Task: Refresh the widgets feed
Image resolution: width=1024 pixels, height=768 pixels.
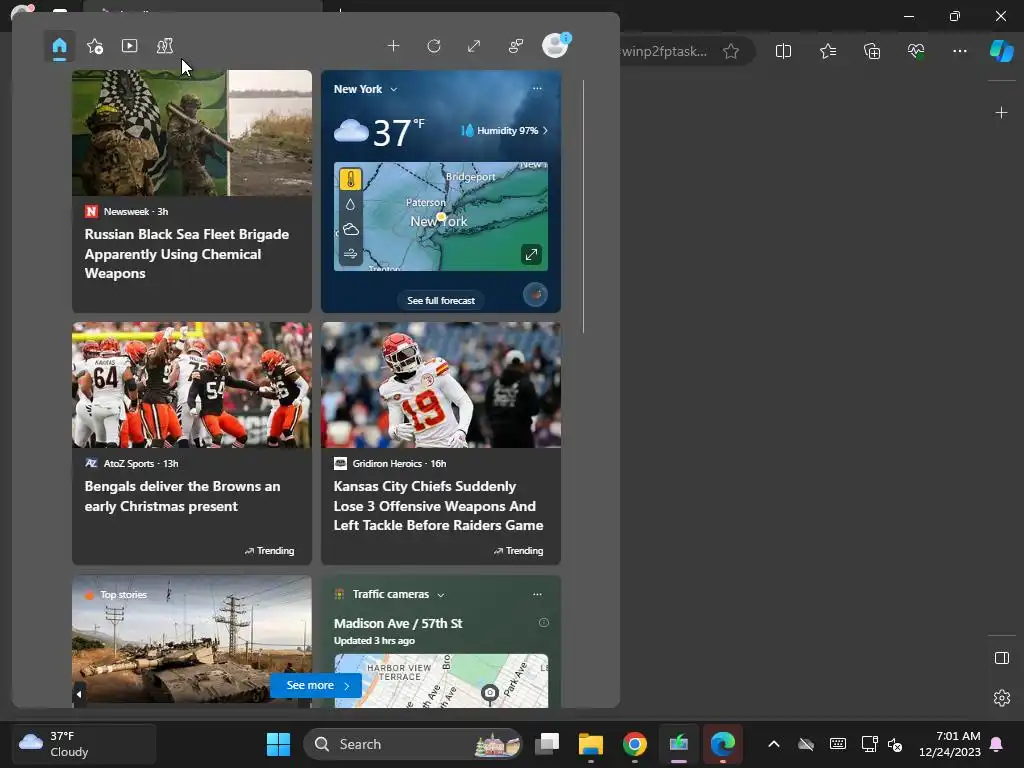Action: click(434, 46)
